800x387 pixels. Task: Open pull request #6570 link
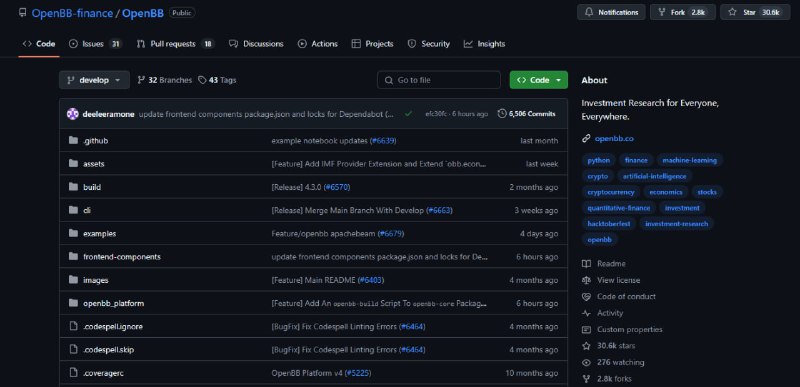point(337,187)
